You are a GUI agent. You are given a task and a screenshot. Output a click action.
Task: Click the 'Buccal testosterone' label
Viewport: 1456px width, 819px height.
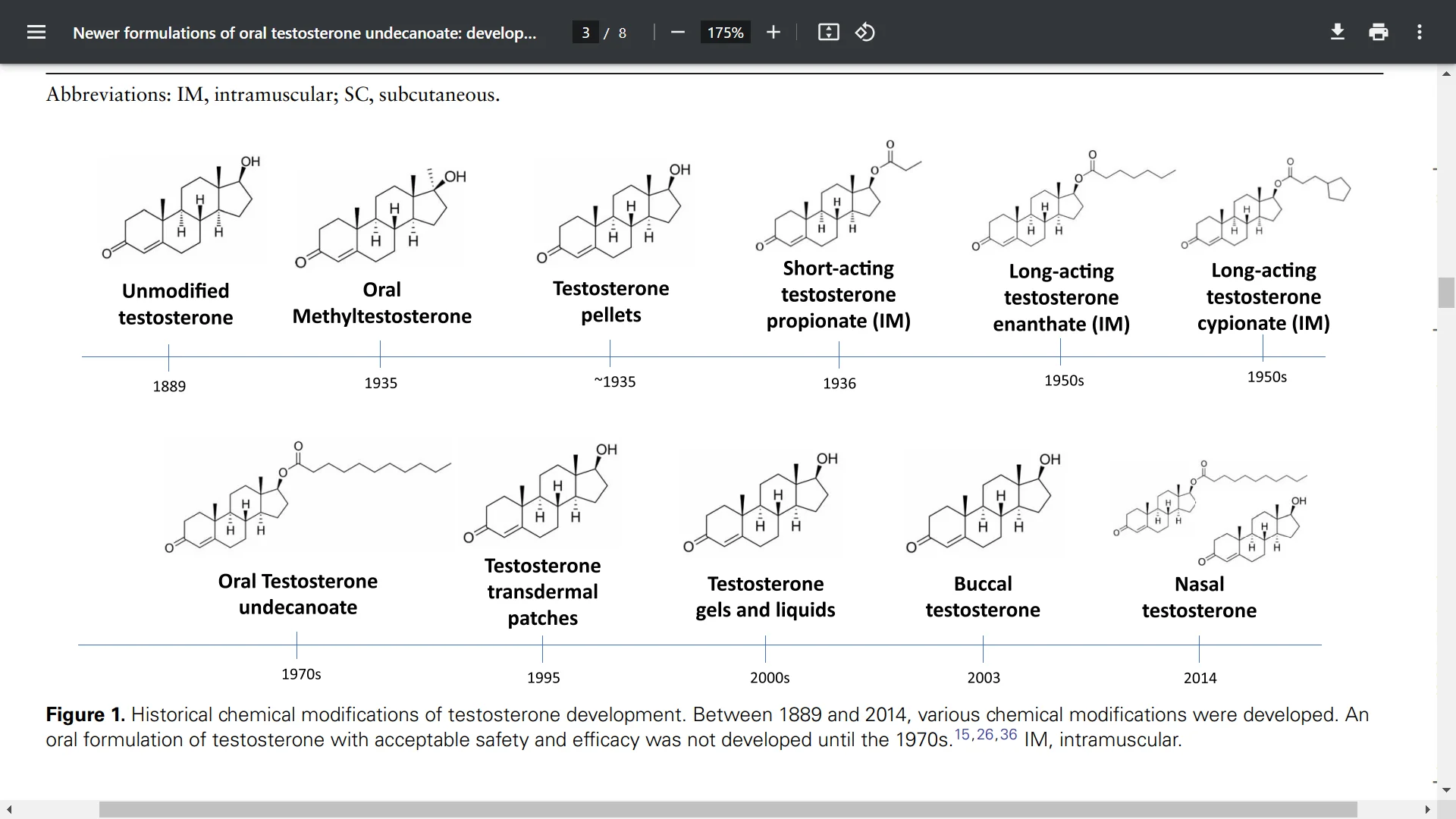[x=983, y=597]
